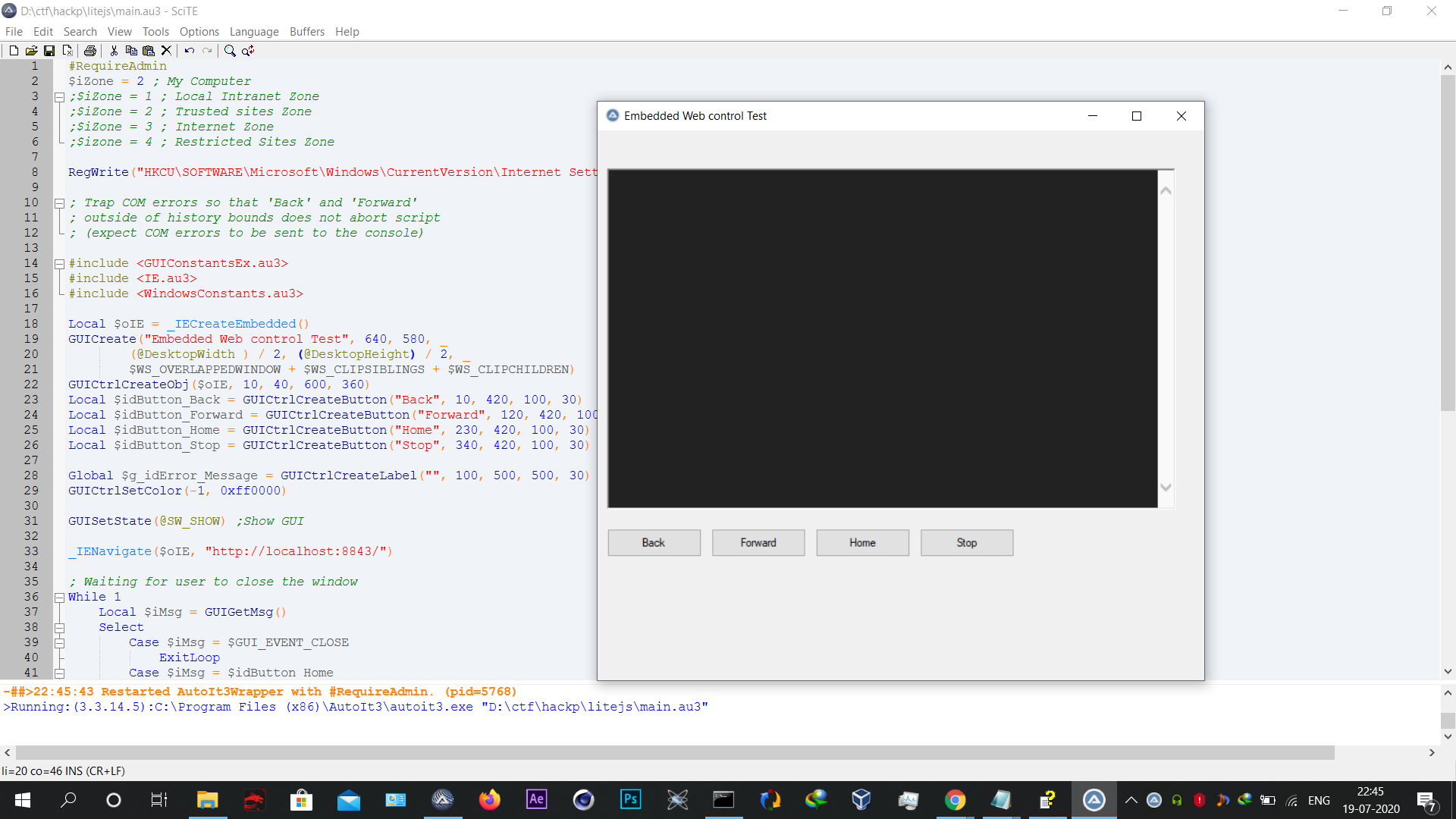Viewport: 1456px width, 819px height.
Task: Click the Undo arrow icon
Action: point(189,51)
